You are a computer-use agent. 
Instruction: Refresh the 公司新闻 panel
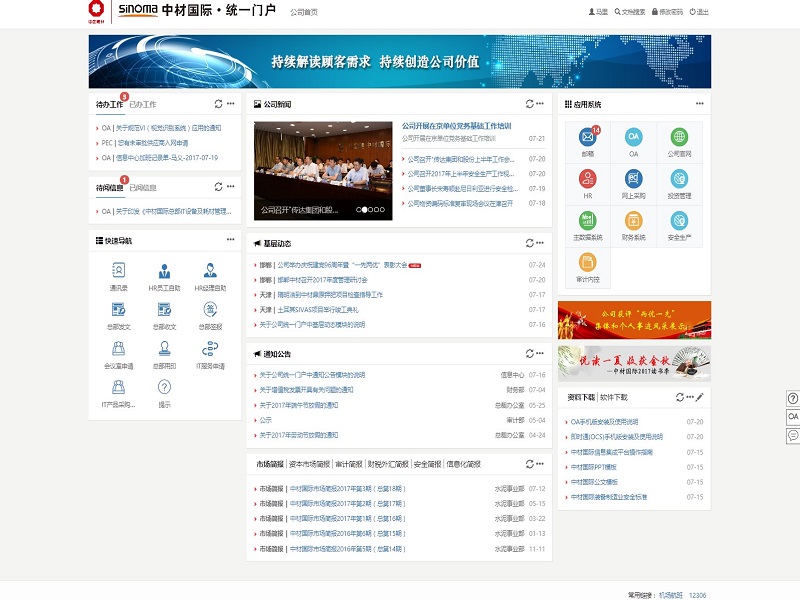(529, 104)
